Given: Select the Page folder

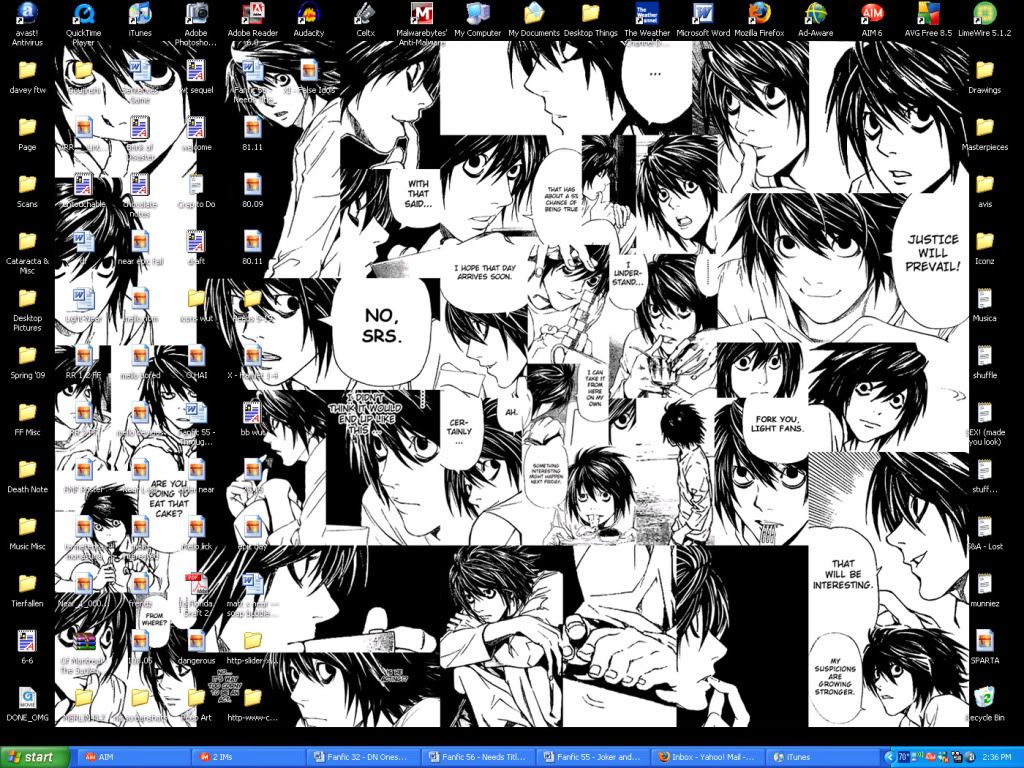Looking at the screenshot, I should (x=27, y=134).
